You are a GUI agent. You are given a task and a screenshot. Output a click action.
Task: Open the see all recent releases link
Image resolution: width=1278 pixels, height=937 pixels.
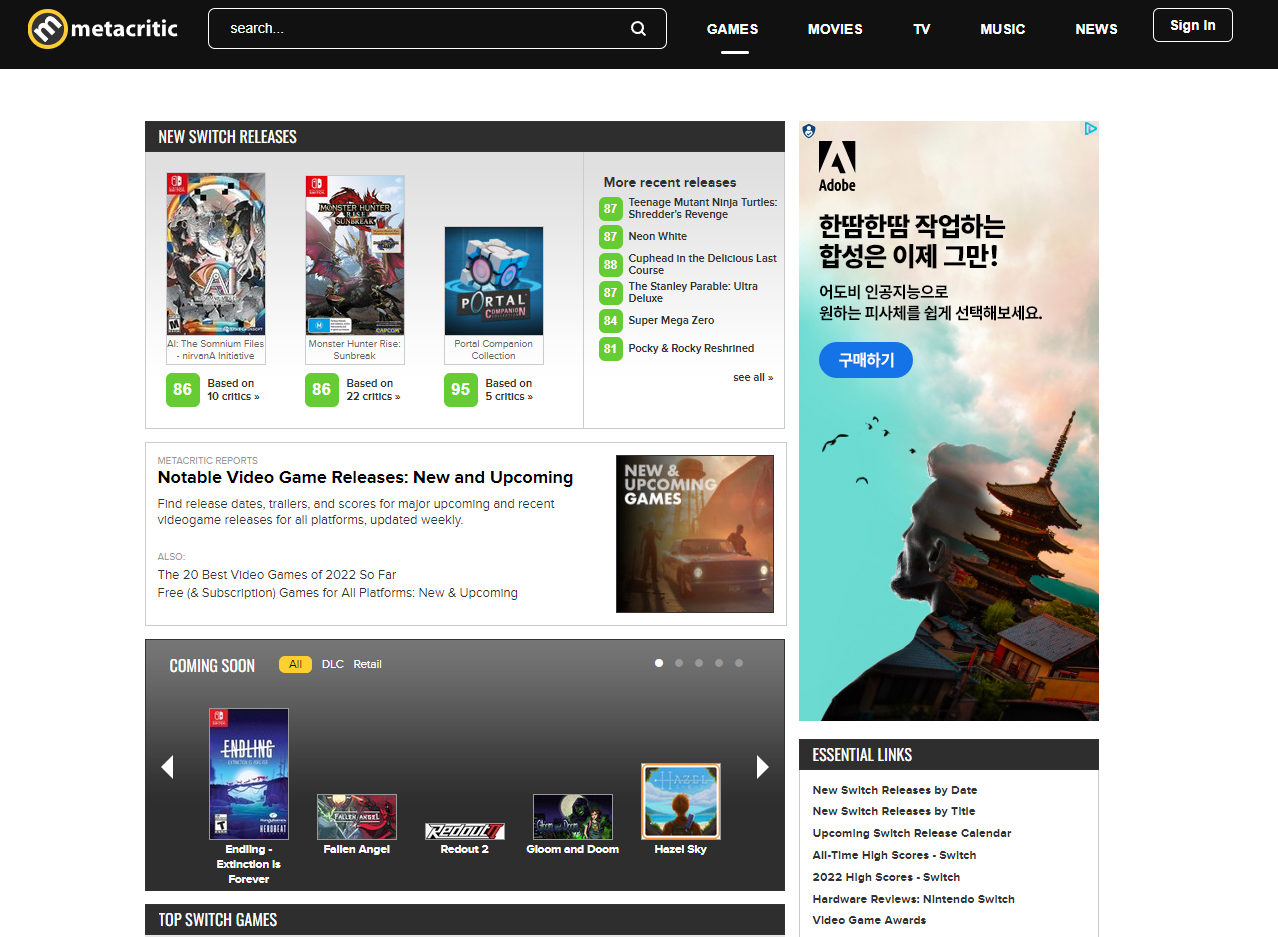point(753,378)
